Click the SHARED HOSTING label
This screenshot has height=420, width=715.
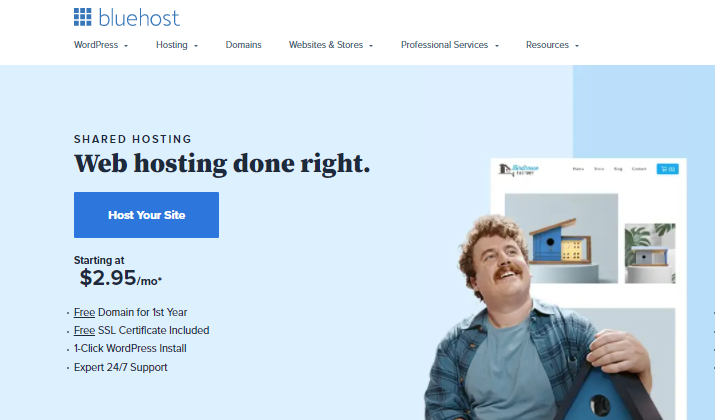pos(133,139)
